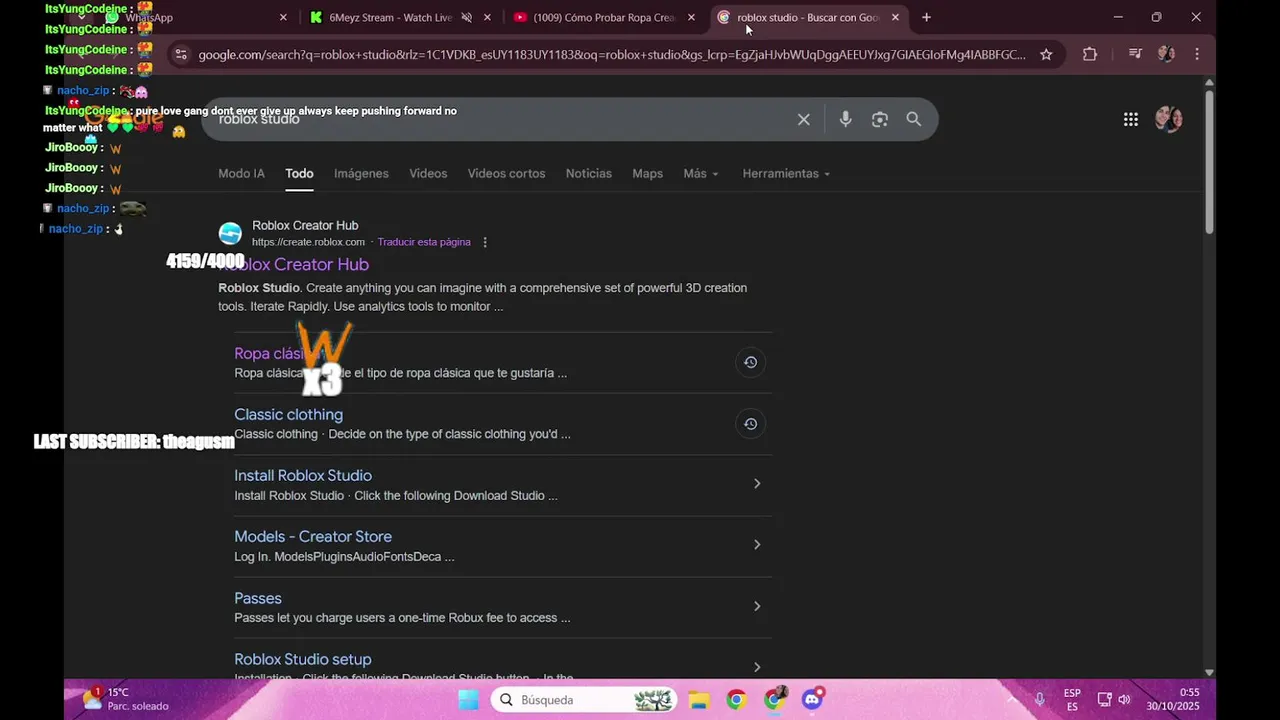
Task: Open the second Chrome profile taskbar icon
Action: tap(775, 699)
